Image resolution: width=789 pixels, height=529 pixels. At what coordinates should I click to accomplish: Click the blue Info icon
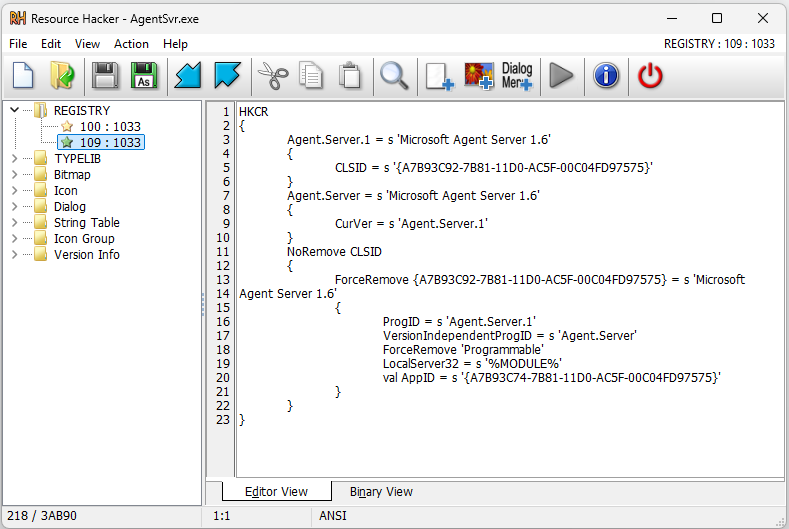(606, 76)
